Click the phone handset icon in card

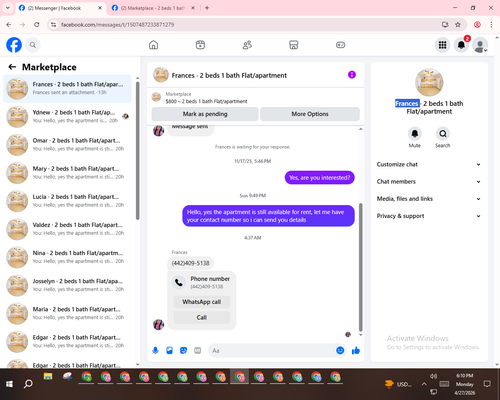(x=179, y=283)
